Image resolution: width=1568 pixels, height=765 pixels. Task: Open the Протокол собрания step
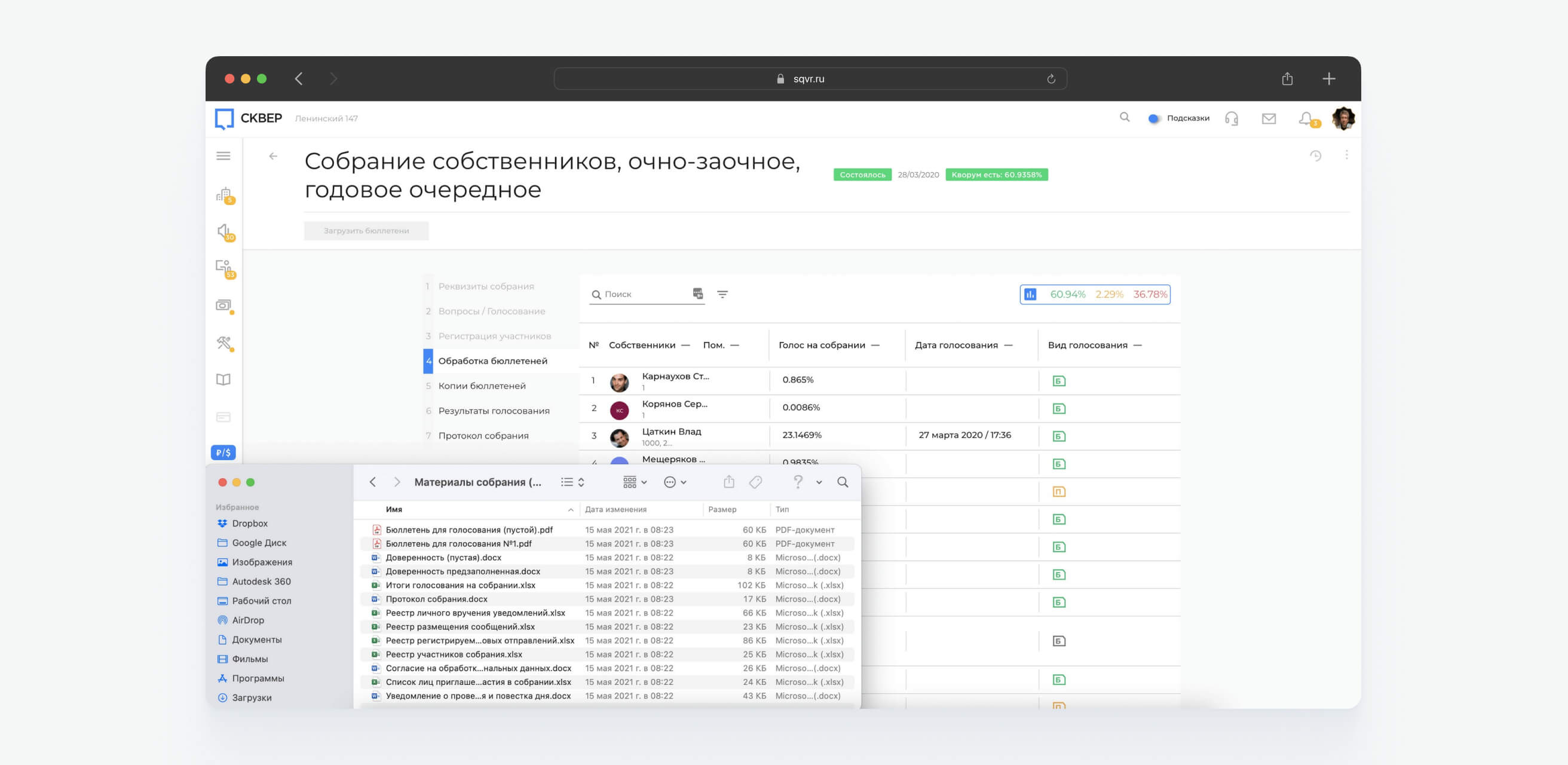pyautogui.click(x=483, y=436)
